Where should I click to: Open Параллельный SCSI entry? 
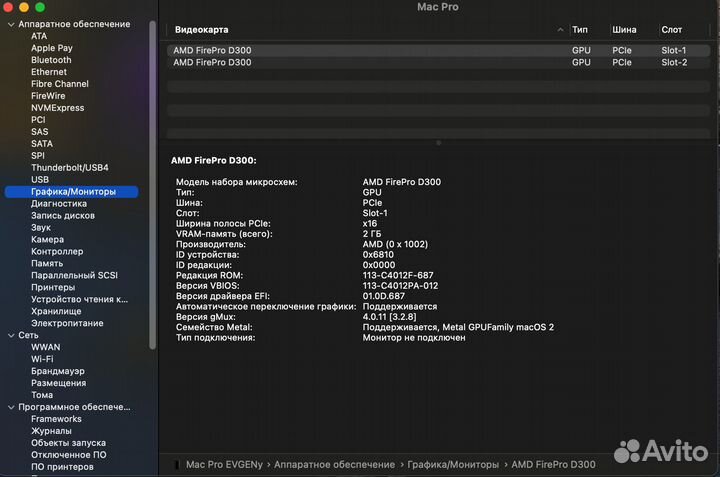pyautogui.click(x=74, y=275)
